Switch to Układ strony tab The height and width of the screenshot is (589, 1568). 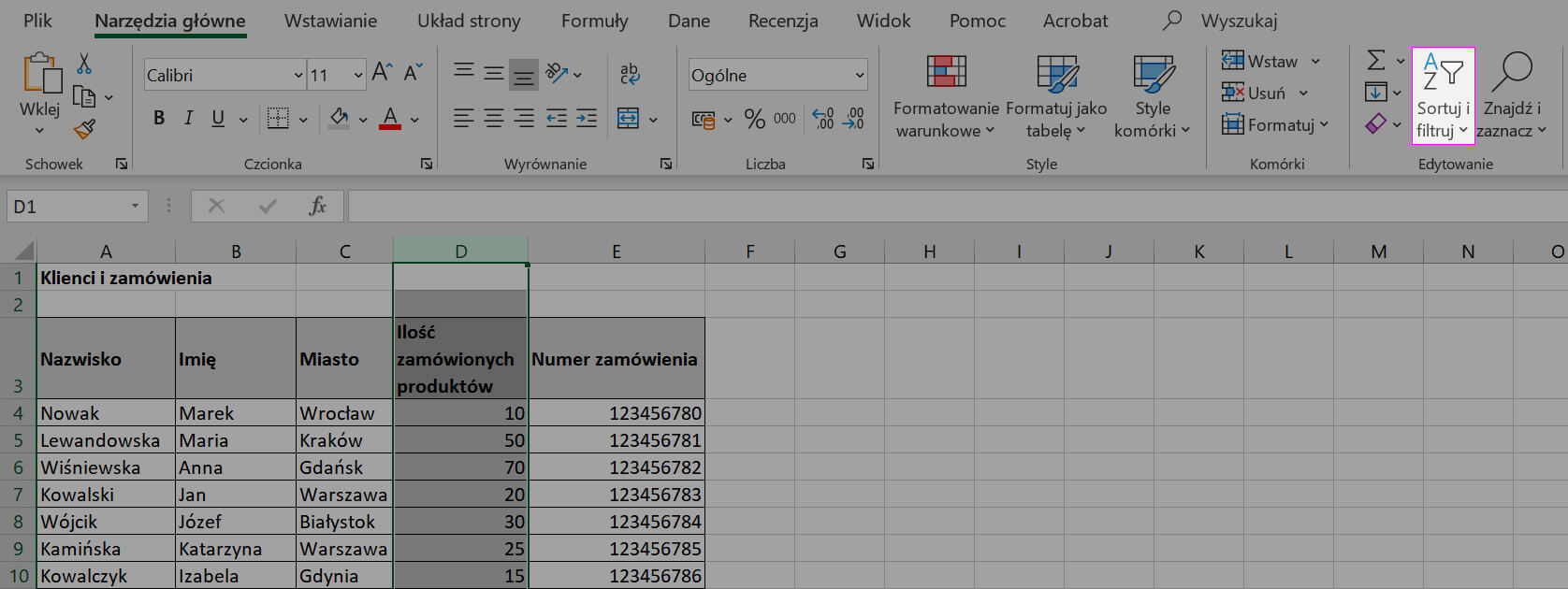pyautogui.click(x=469, y=21)
